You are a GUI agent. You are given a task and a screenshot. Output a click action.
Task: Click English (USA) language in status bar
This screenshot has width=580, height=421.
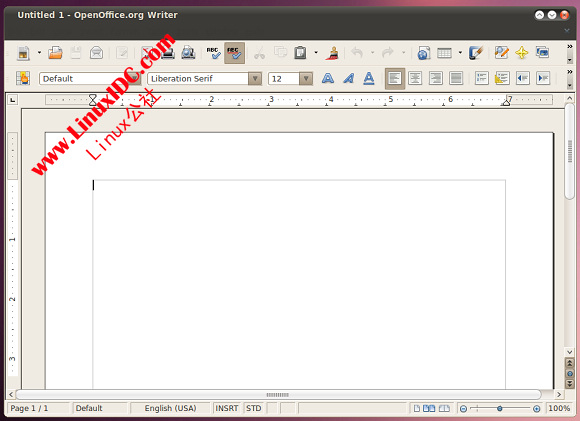coord(170,408)
